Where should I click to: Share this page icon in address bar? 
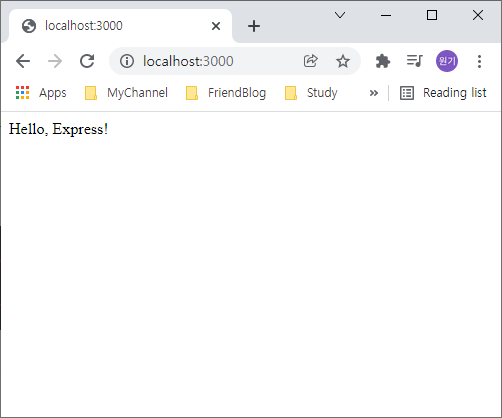point(310,61)
